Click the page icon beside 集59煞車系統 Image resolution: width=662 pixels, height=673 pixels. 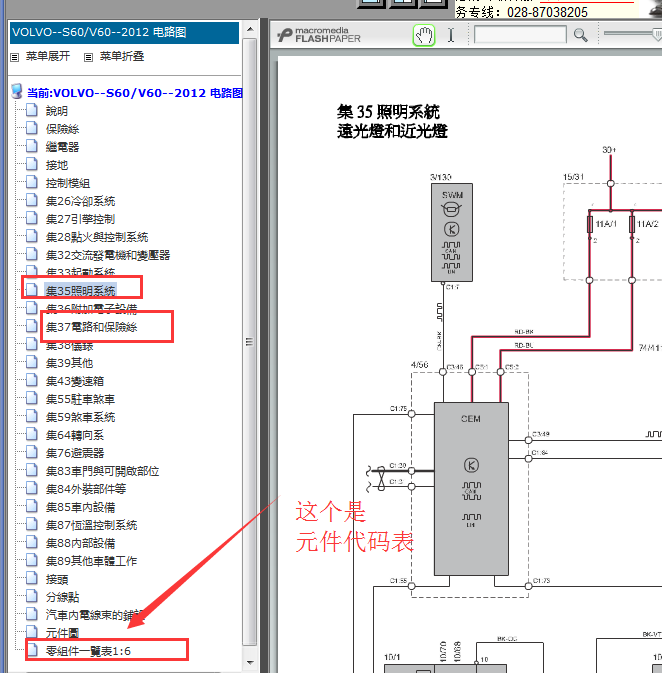[x=31, y=416]
